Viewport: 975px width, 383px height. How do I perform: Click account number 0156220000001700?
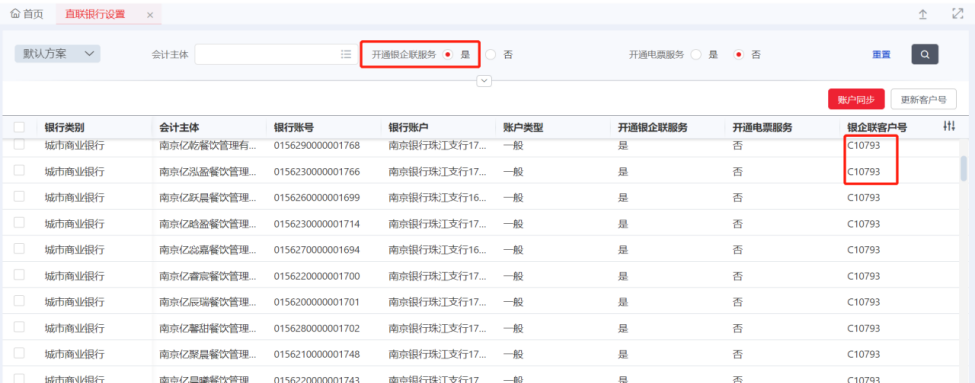[x=317, y=276]
